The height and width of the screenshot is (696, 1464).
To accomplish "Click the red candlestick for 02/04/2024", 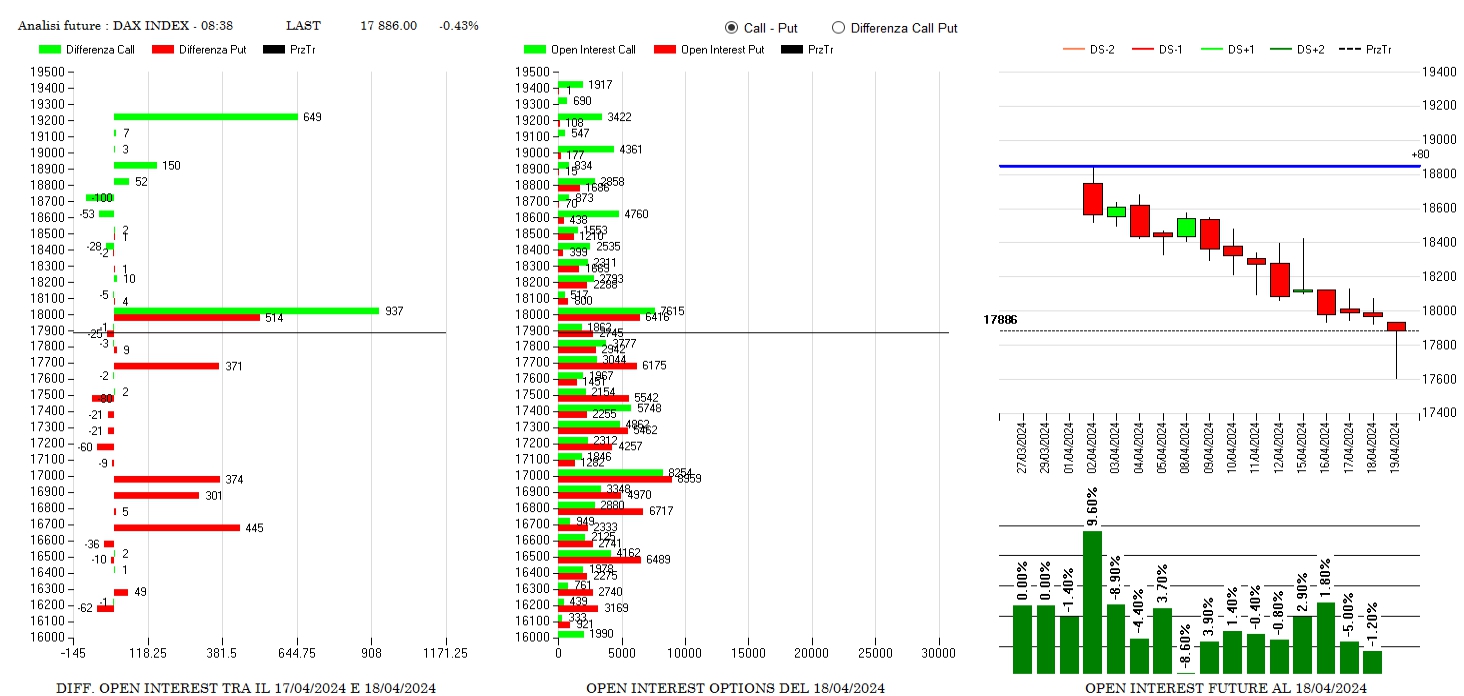I will [1092, 198].
